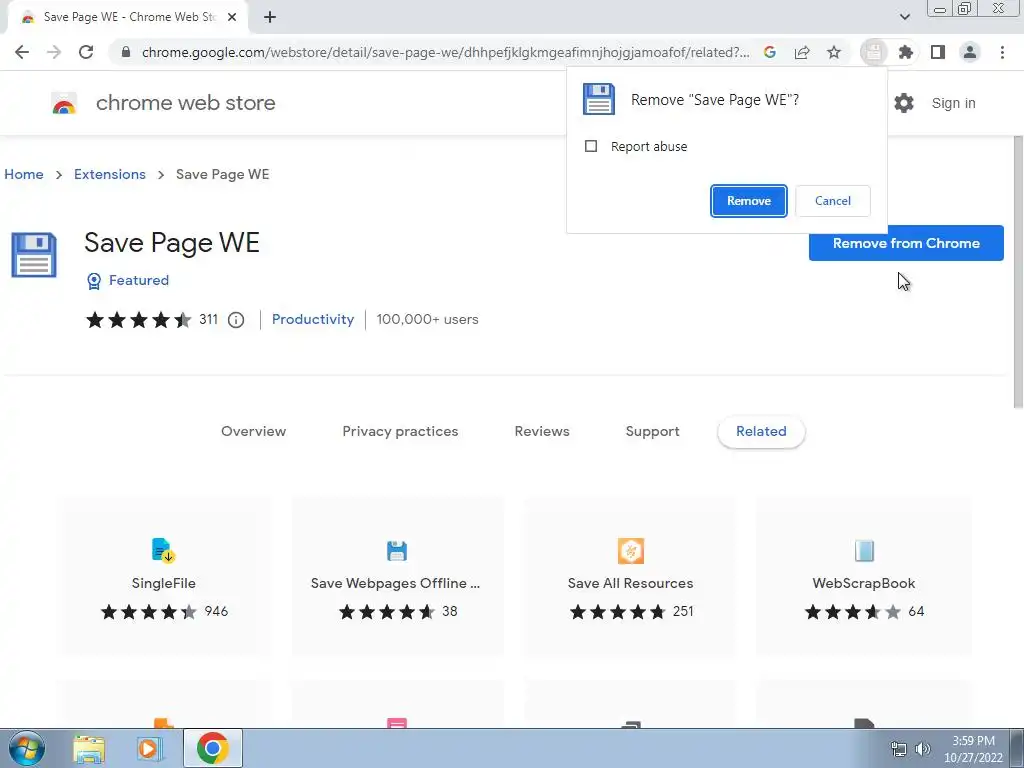Check the Report abuse checkbox
The height and width of the screenshot is (768, 1024).
coord(591,146)
